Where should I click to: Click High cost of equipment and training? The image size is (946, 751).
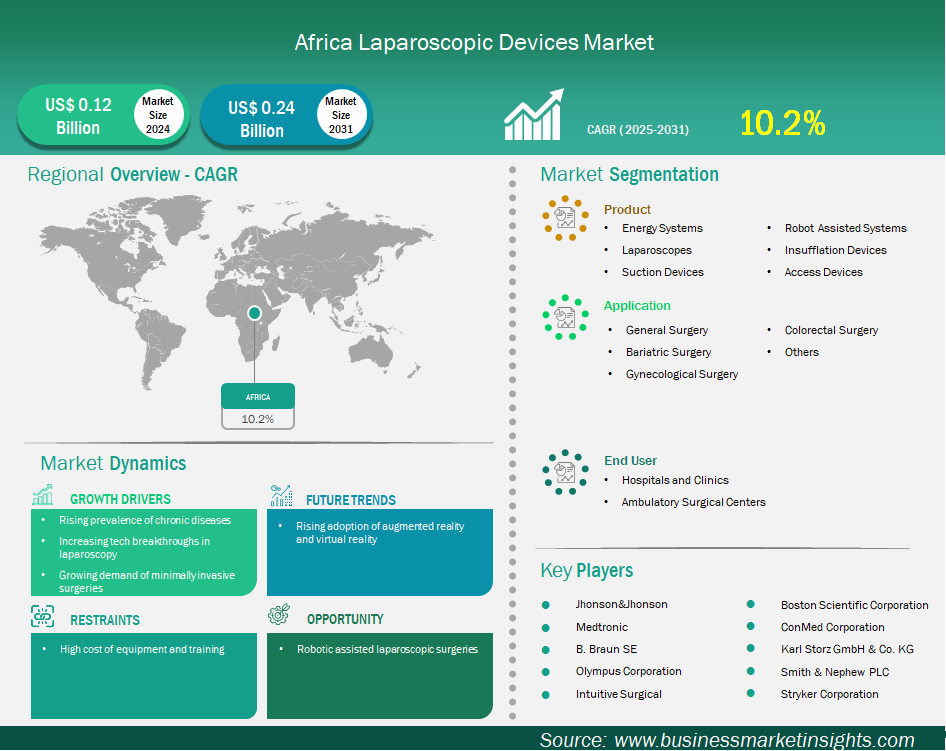[x=142, y=649]
